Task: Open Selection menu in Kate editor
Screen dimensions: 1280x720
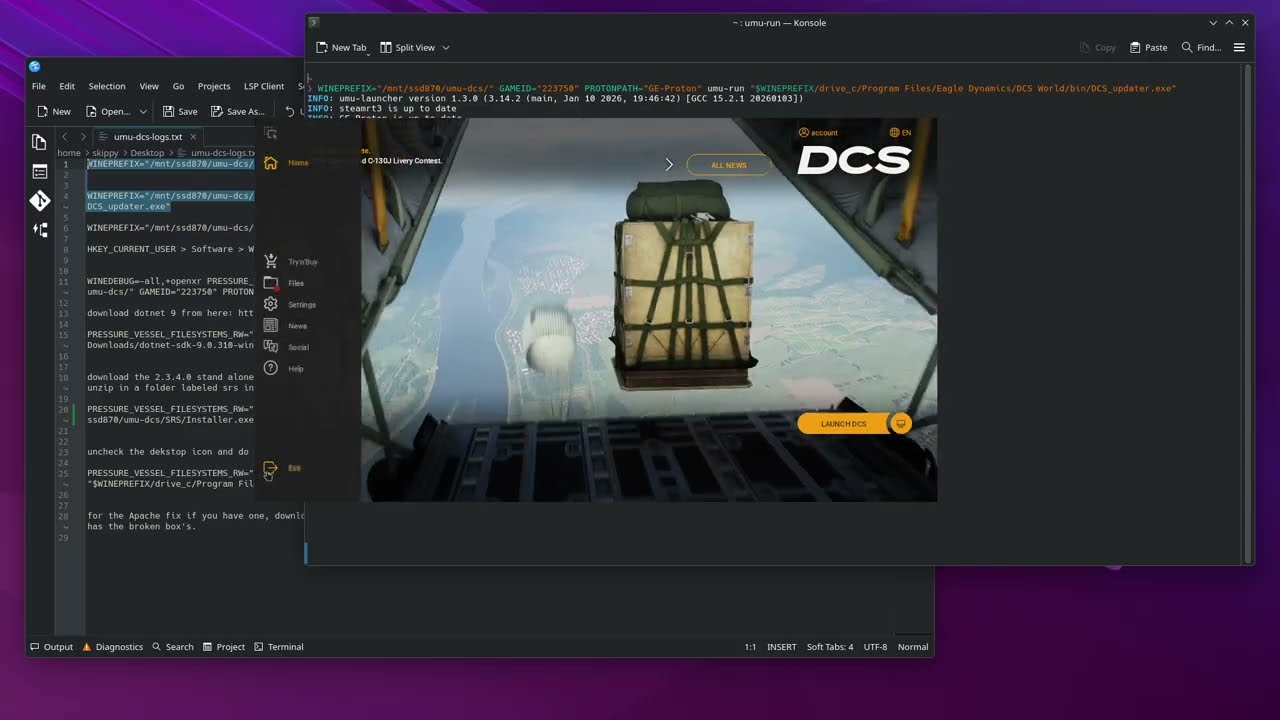Action: [107, 86]
